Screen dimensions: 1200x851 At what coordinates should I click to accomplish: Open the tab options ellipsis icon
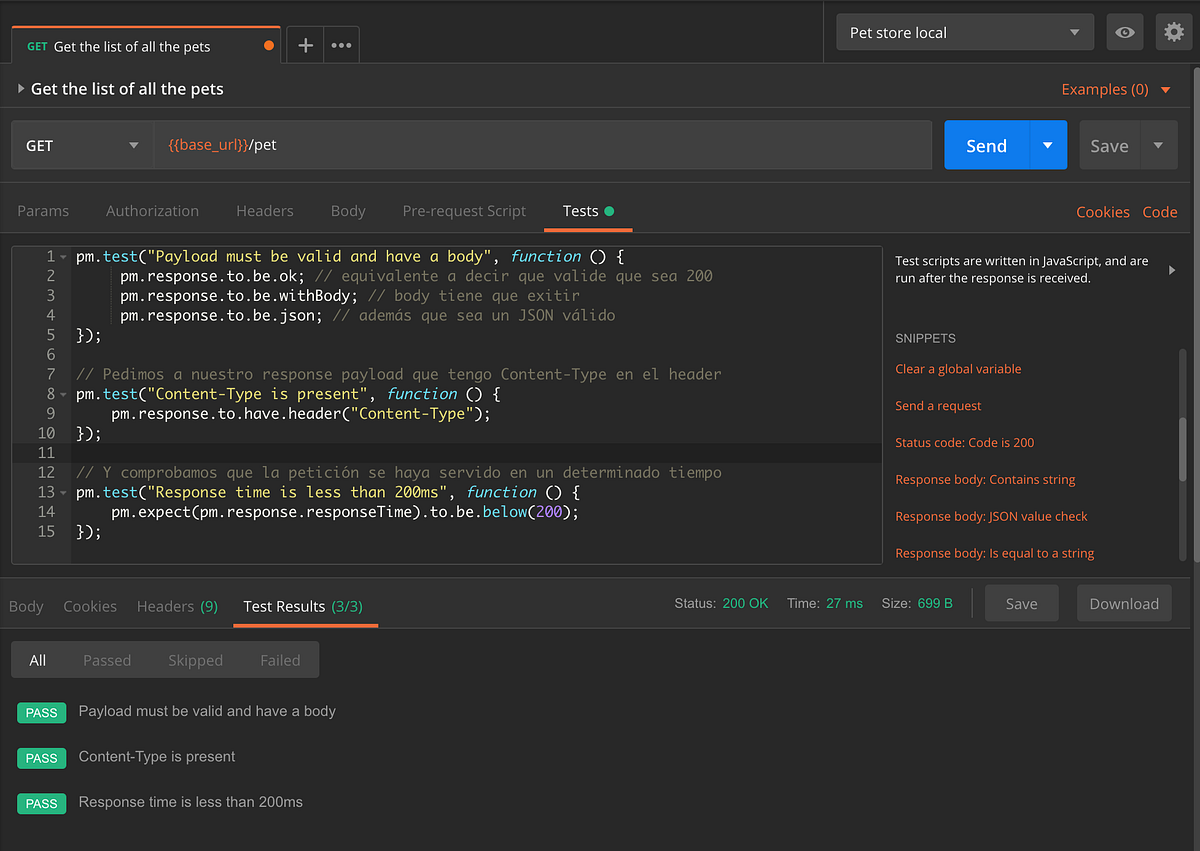(x=342, y=45)
